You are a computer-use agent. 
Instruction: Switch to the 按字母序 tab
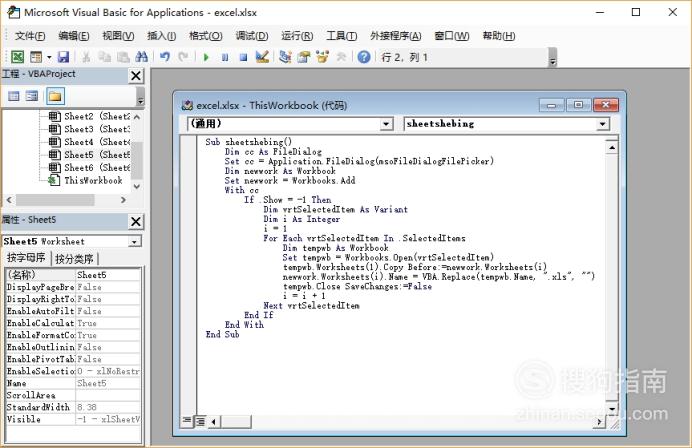tap(26, 258)
